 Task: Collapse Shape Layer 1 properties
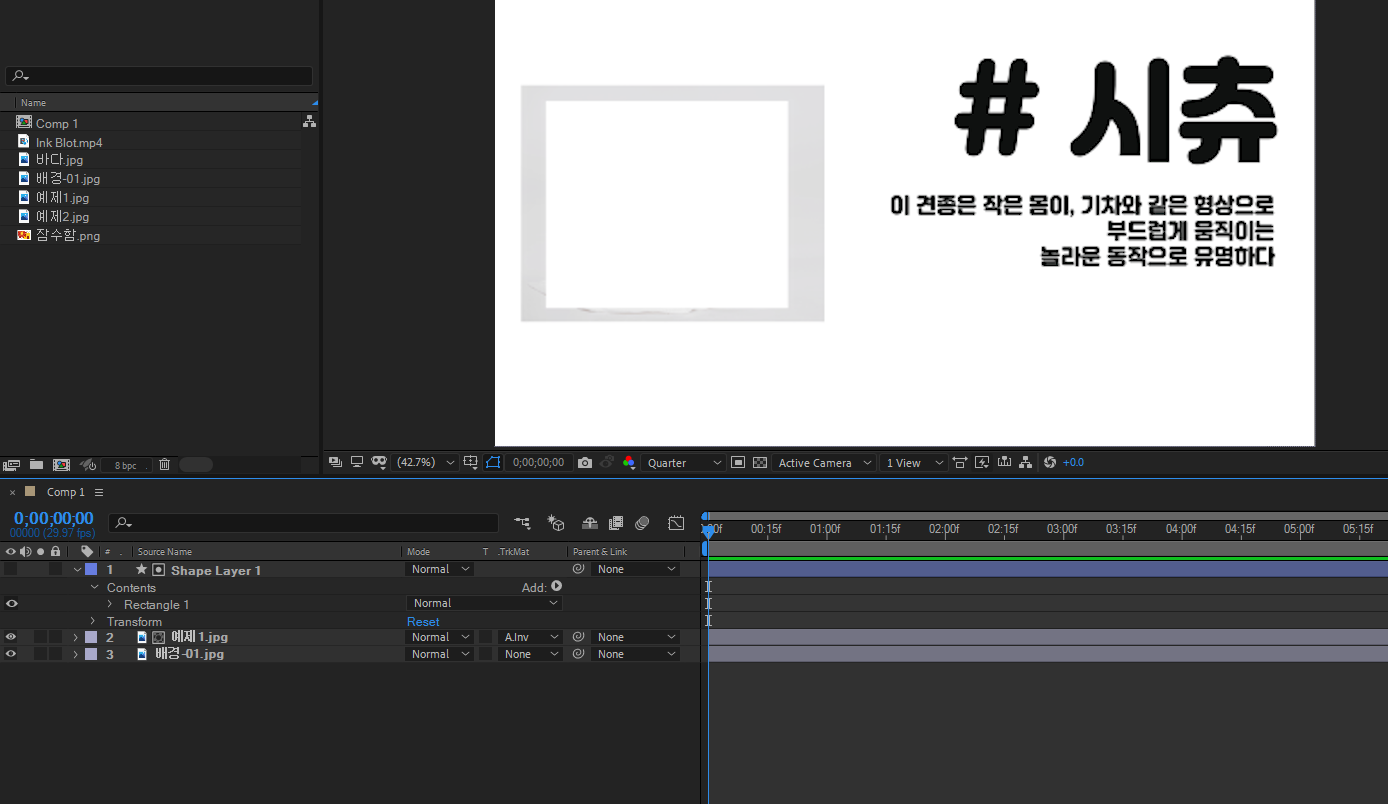[x=77, y=570]
